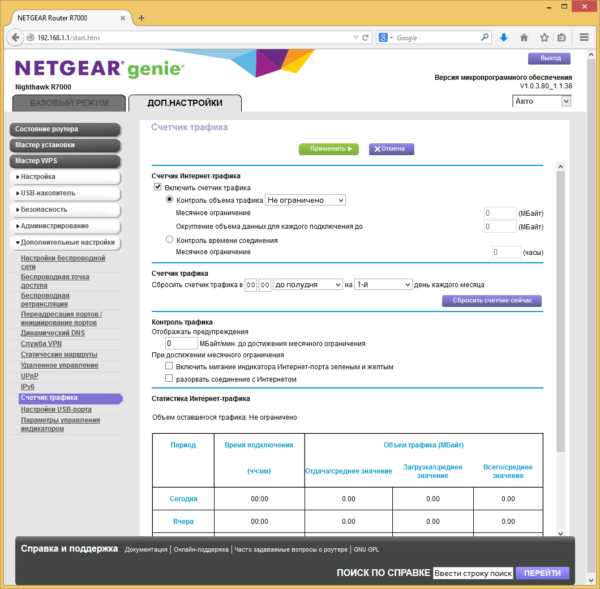Open IPv6 settings link
Viewport: 600px width, 589px height.
[27, 387]
